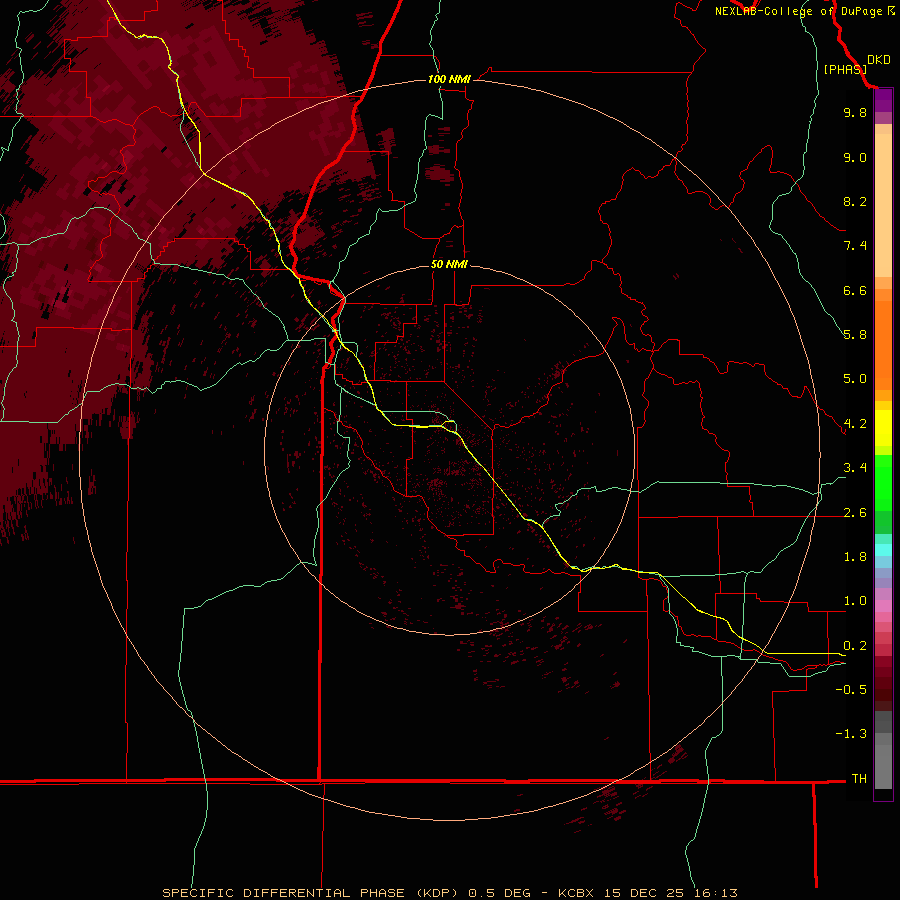900x900 pixels.
Task: Click the bright green band of the scale
Action: (x=883, y=483)
